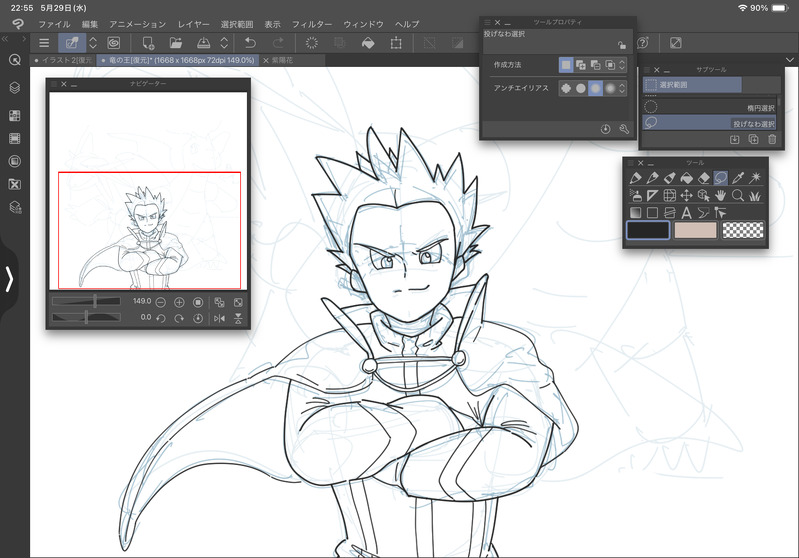This screenshot has width=799, height=558.
Task: Expand anti-aliasing options stepper arrows
Action: click(x=622, y=88)
